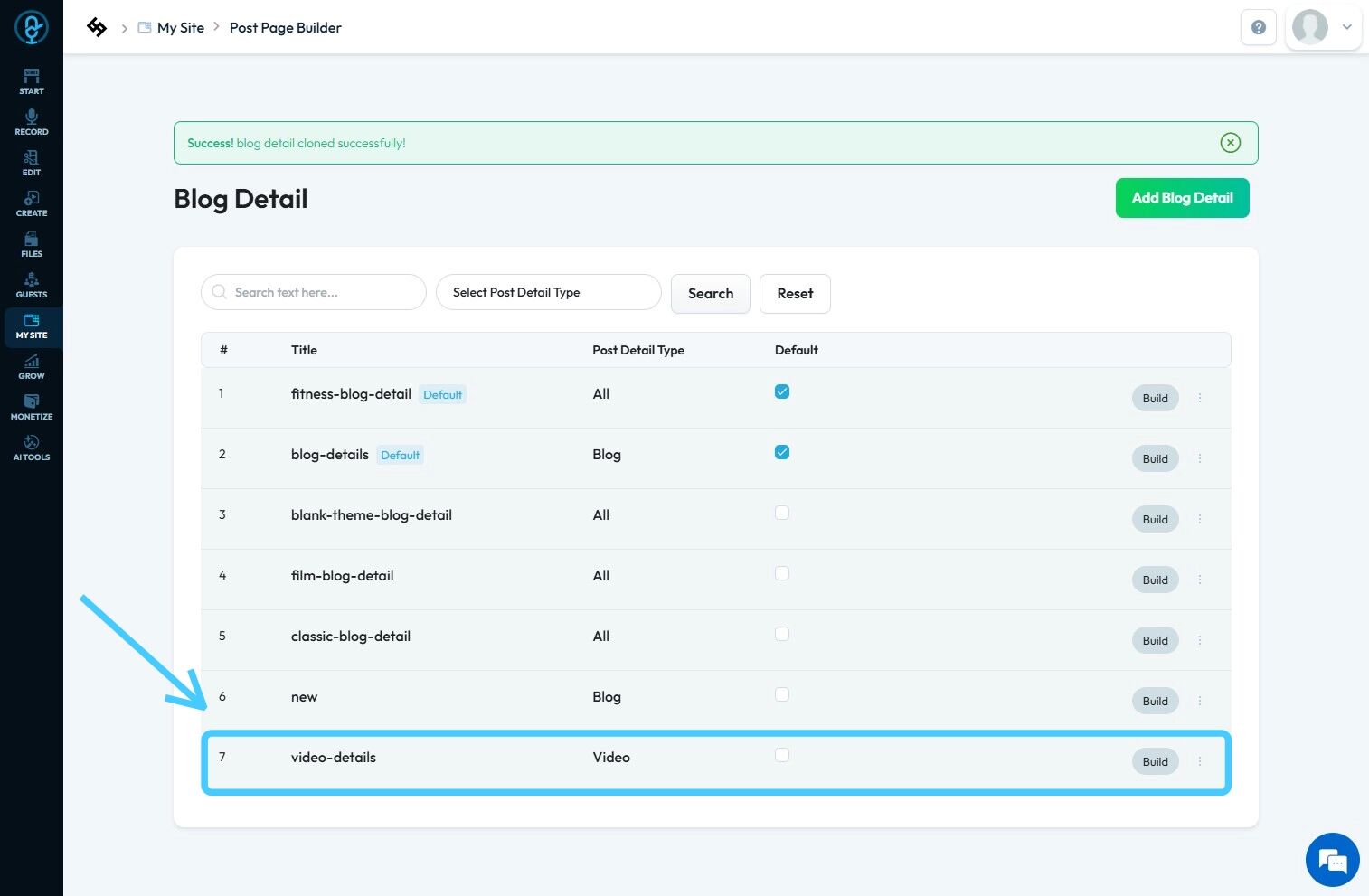Open three-dot menu for video-details row
Image resolution: width=1369 pixels, height=896 pixels.
click(1200, 761)
